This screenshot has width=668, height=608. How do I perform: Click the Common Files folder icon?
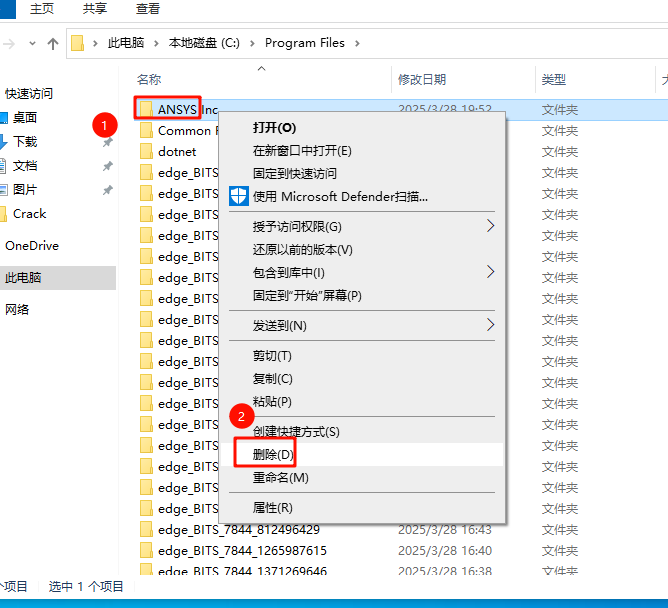(x=146, y=130)
